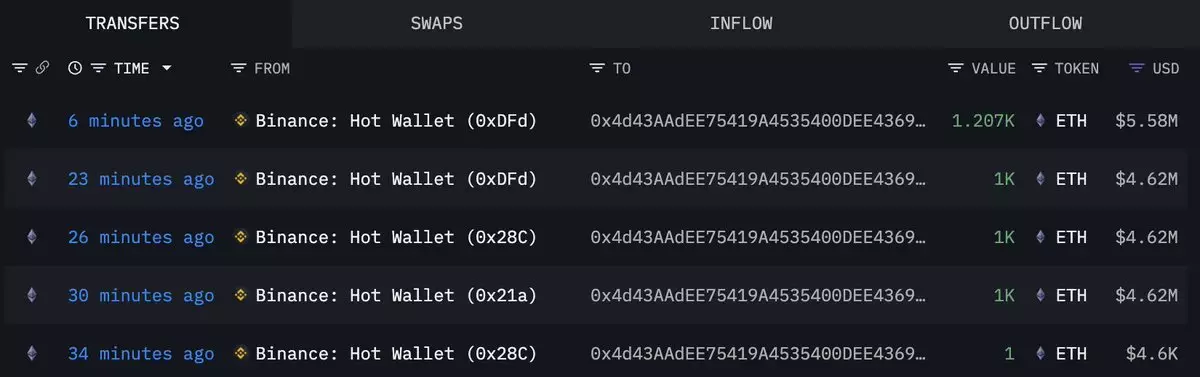Click the purple filter icon beside USD
This screenshot has width=1200, height=377.
[1136, 68]
